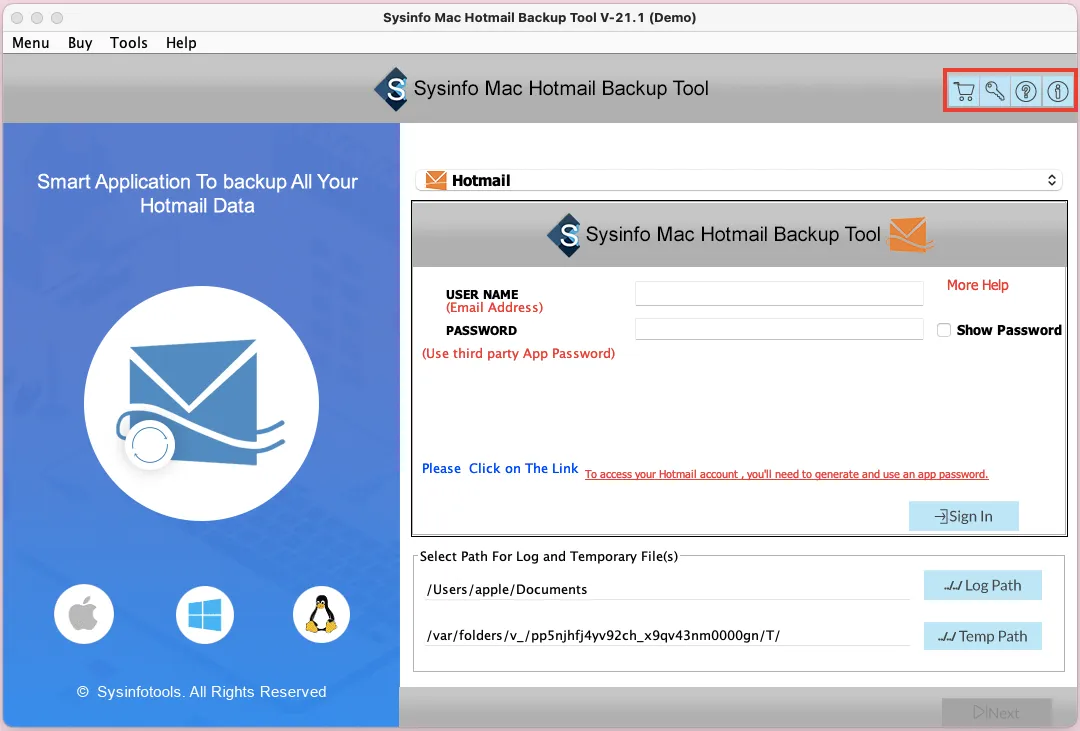Click the '(Use third party App Password)' note
1080x731 pixels.
(519, 353)
